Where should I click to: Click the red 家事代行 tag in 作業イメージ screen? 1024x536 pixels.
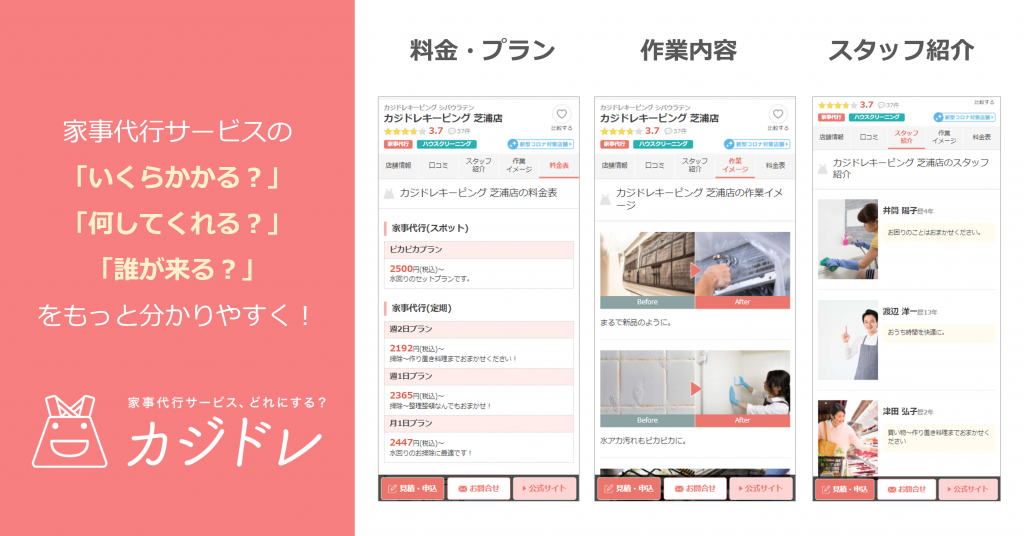(x=613, y=144)
